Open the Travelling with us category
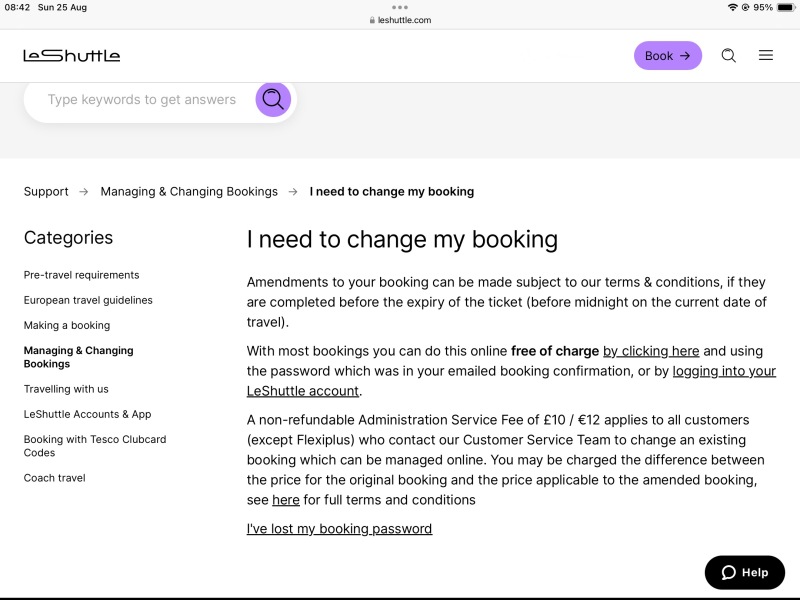Viewport: 800px width, 600px height. click(x=66, y=389)
